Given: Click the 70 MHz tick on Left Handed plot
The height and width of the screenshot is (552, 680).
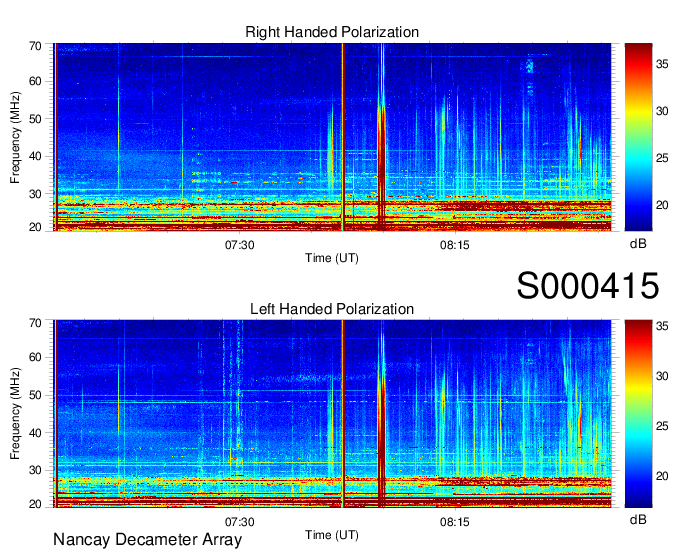Looking at the screenshot, I should pos(35,323).
